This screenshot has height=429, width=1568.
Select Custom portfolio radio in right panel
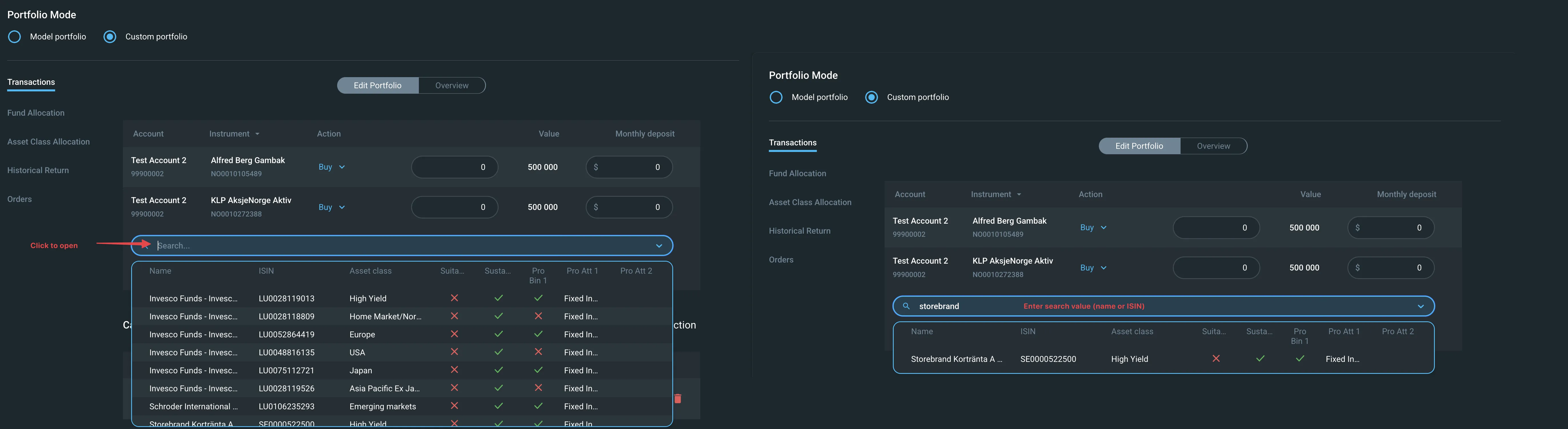tap(872, 97)
